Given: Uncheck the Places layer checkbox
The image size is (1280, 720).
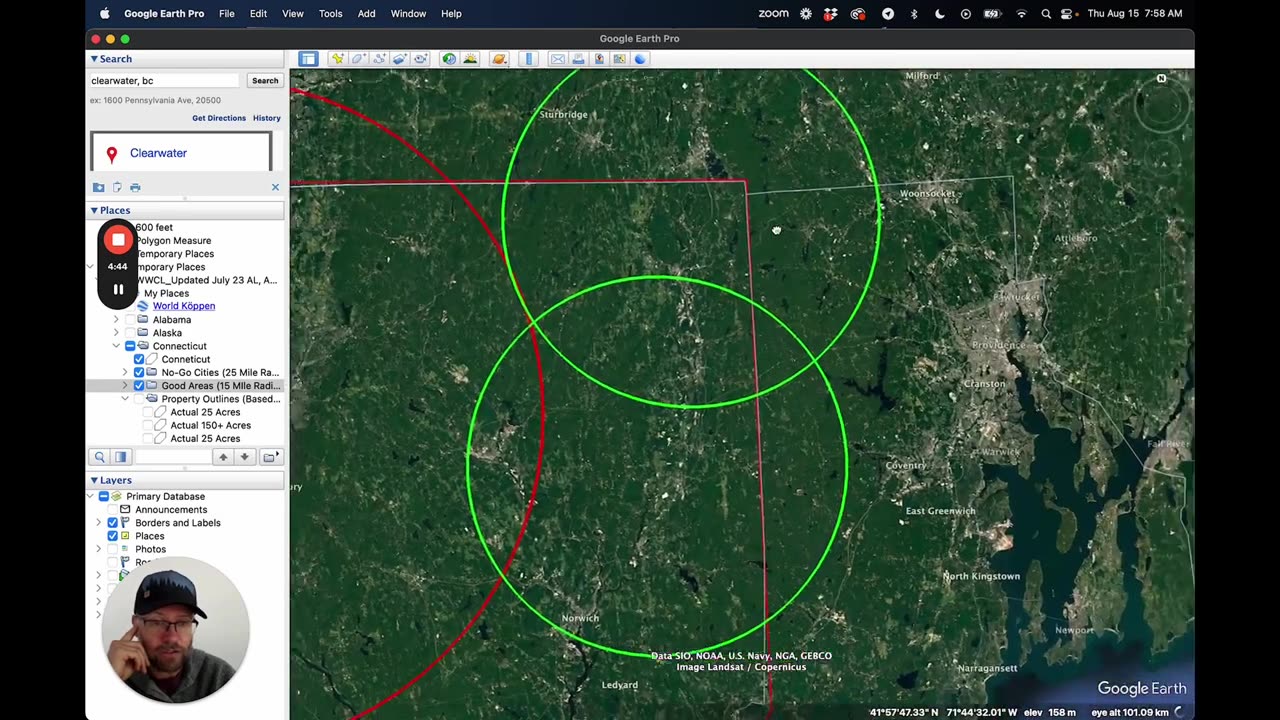Looking at the screenshot, I should click(x=112, y=536).
